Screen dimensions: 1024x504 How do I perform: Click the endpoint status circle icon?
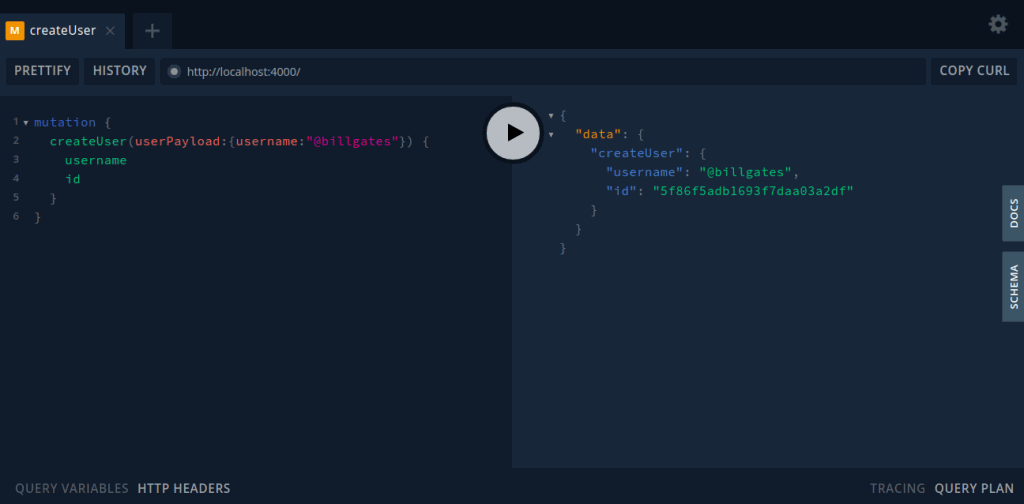click(x=174, y=72)
